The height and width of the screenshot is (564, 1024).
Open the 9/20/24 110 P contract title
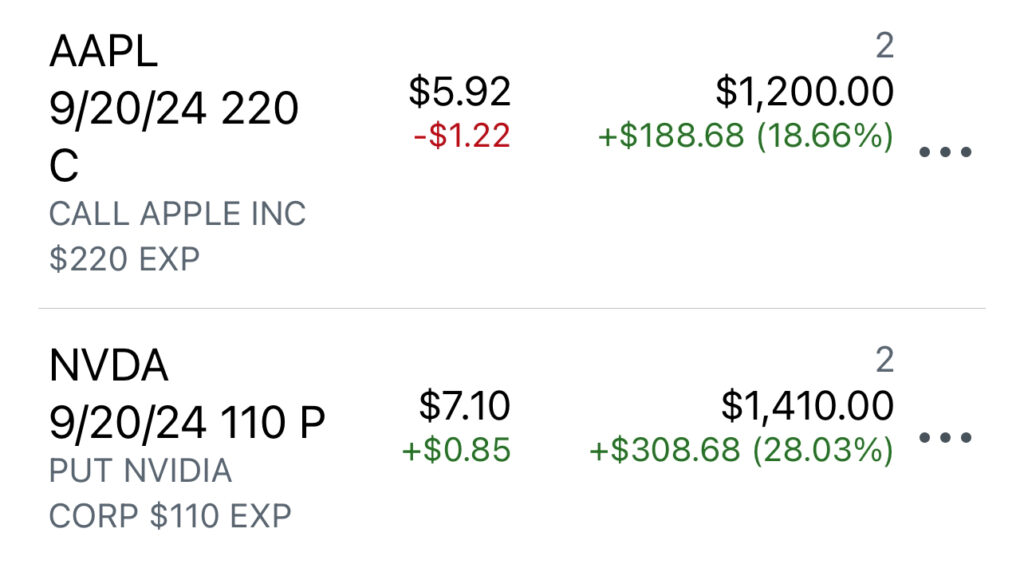tap(187, 422)
